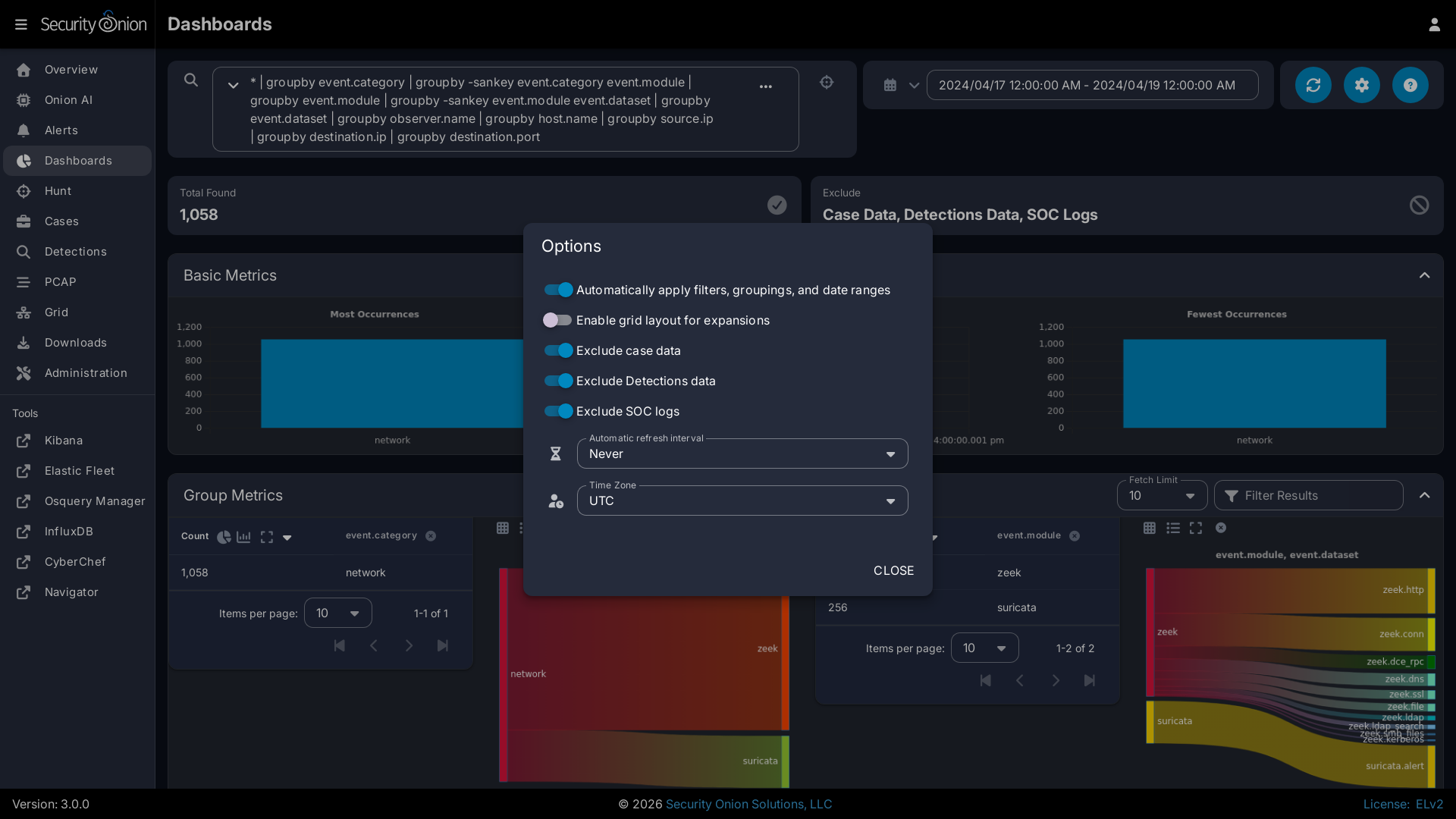Open Security Onion Solutions, LLC link
1456x819 pixels.
pos(748,804)
